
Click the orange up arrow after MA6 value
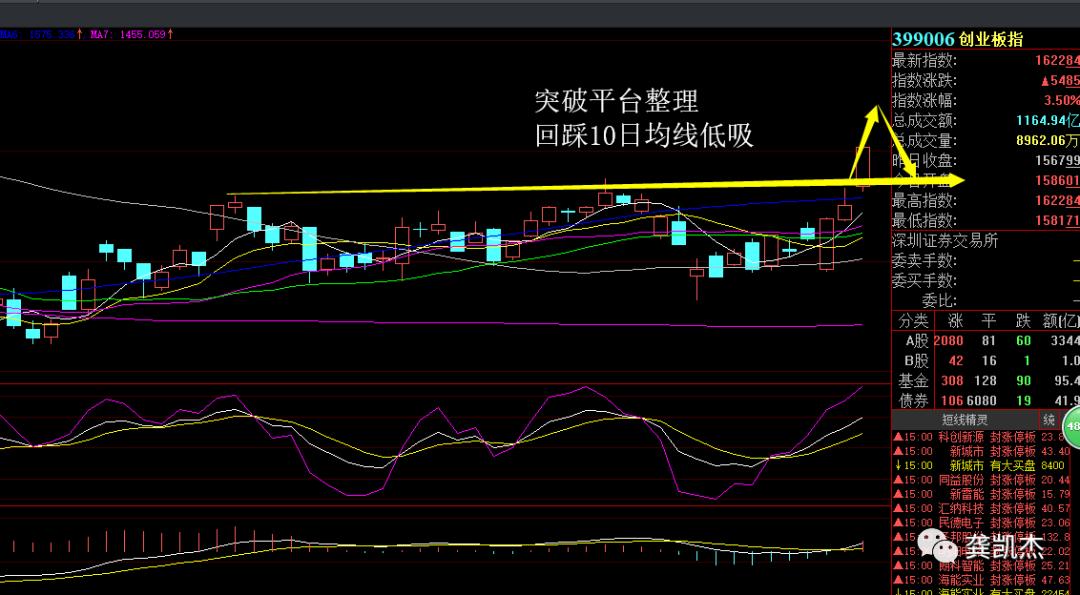coord(80,33)
